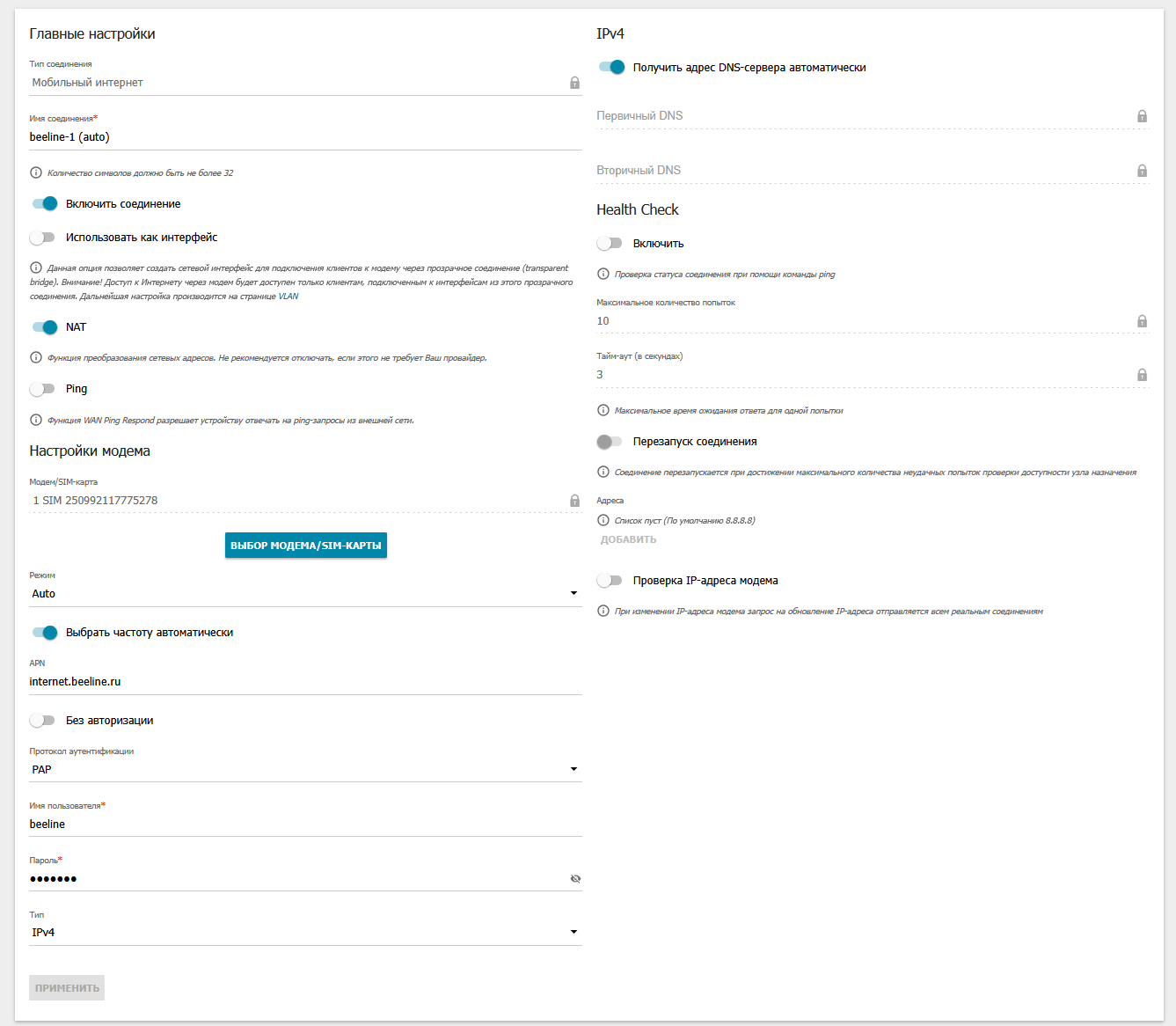Click the ПРИМЕНИТЬ apply button

click(67, 988)
